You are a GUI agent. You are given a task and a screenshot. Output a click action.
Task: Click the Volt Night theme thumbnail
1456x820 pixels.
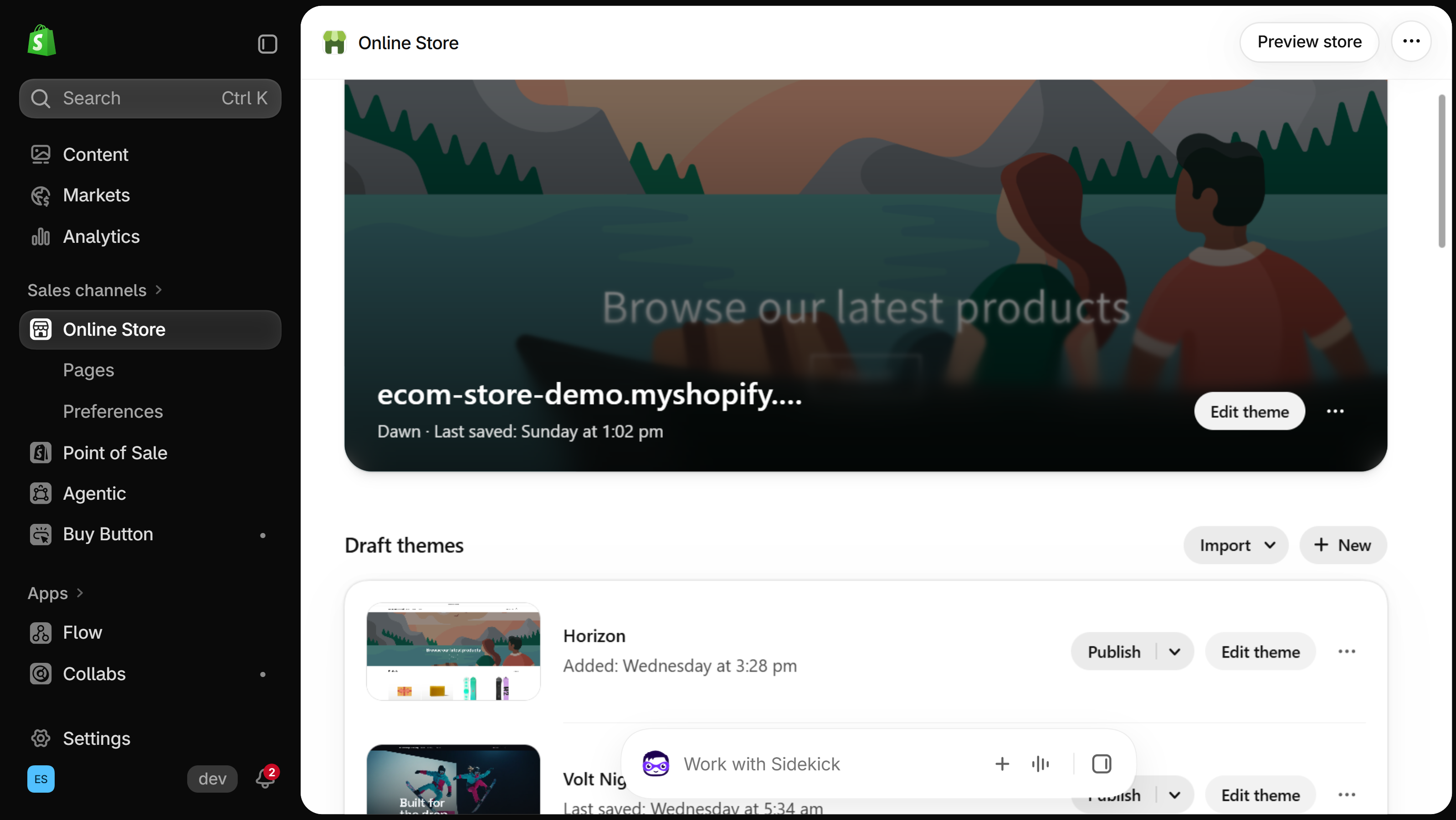(453, 780)
